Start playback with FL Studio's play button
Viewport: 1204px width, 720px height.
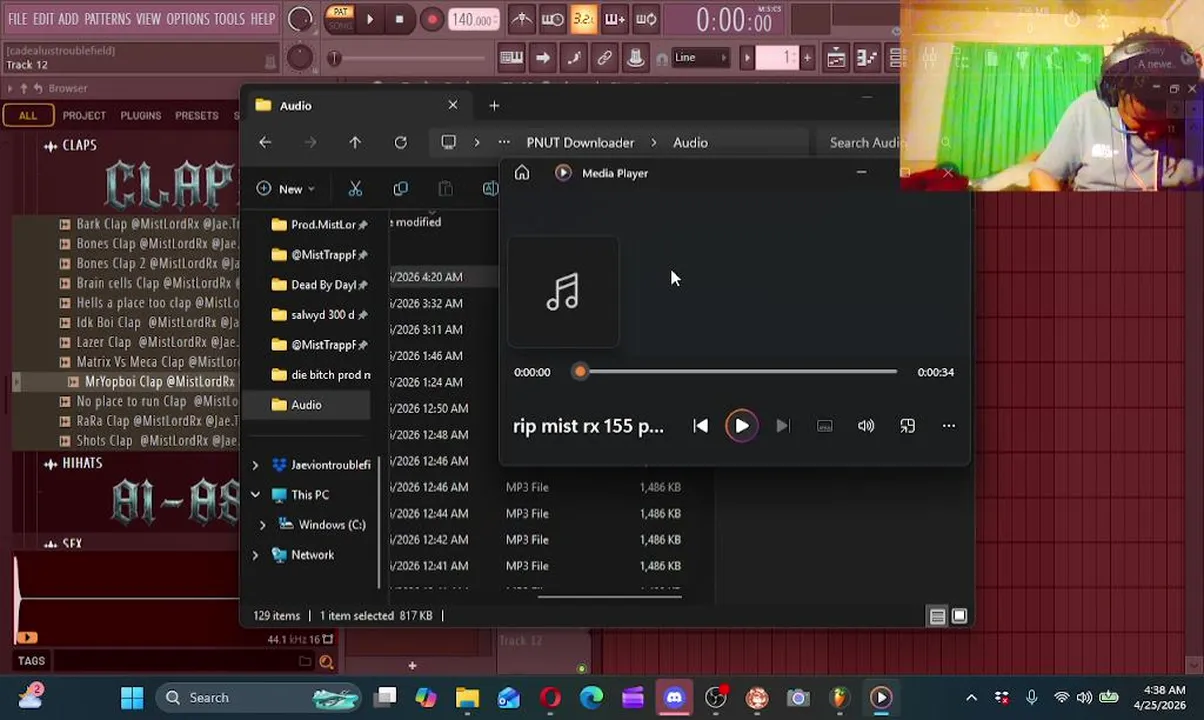tap(370, 19)
